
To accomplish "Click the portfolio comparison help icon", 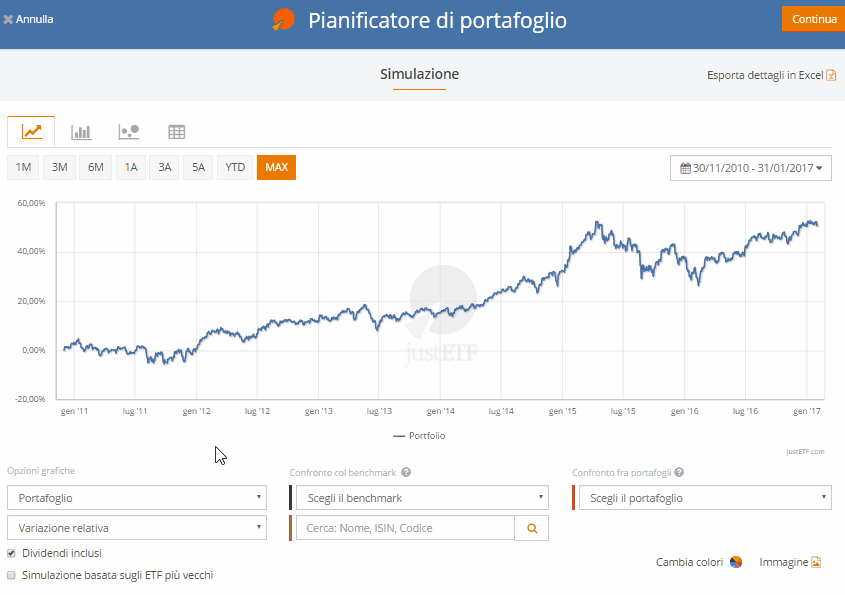I will (x=680, y=472).
